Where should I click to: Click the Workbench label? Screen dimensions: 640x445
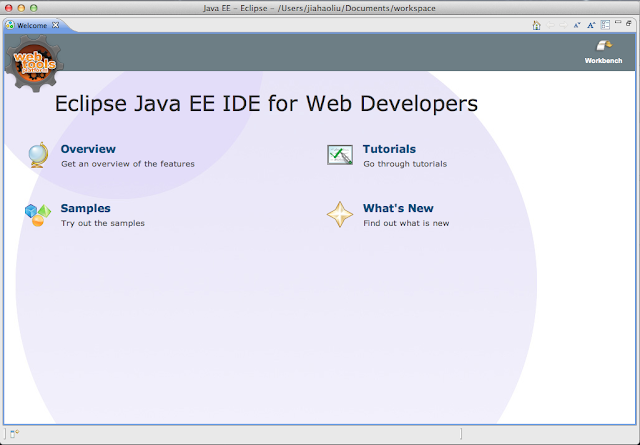(x=604, y=60)
